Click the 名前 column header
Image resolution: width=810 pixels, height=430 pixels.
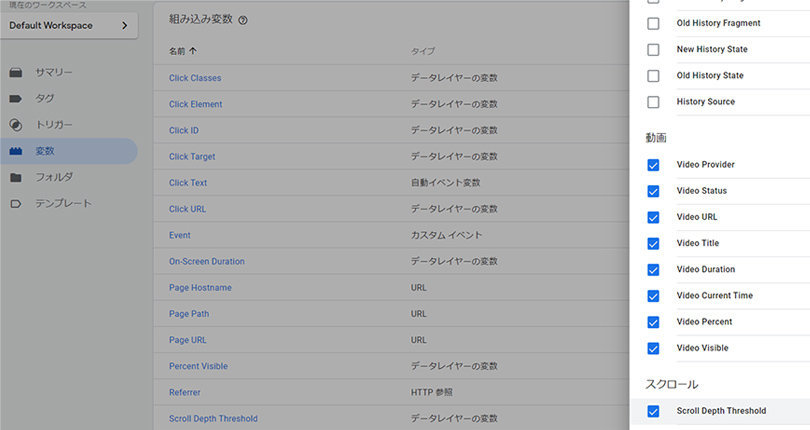(177, 51)
